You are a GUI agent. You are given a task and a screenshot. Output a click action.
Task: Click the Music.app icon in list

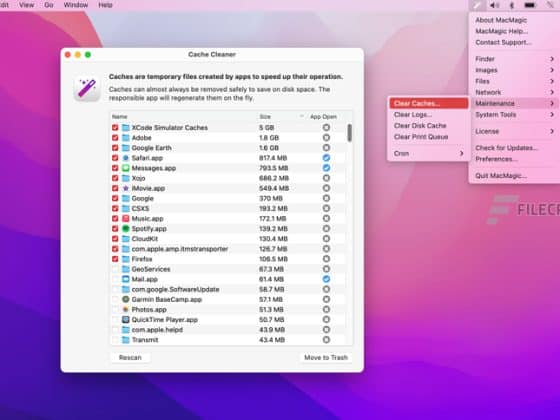pyautogui.click(x=125, y=219)
